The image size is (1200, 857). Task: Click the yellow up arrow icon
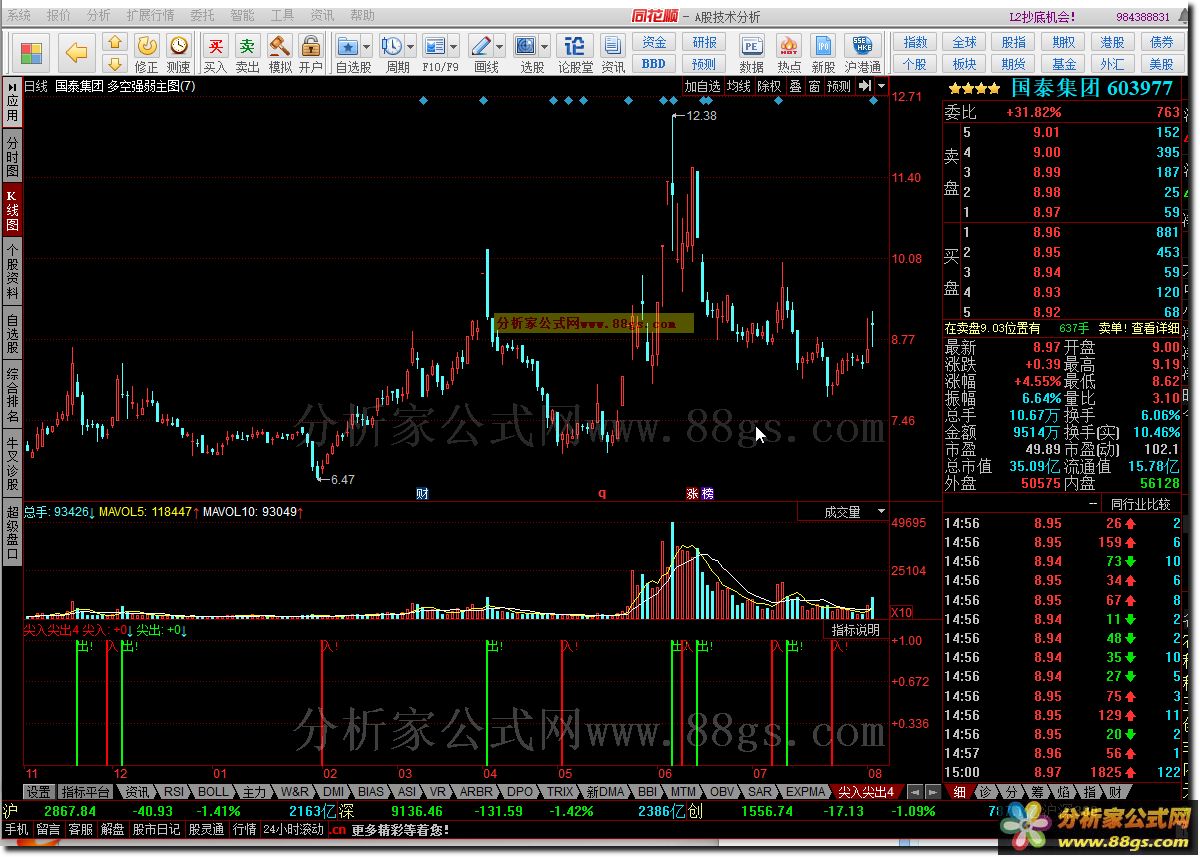pos(115,42)
